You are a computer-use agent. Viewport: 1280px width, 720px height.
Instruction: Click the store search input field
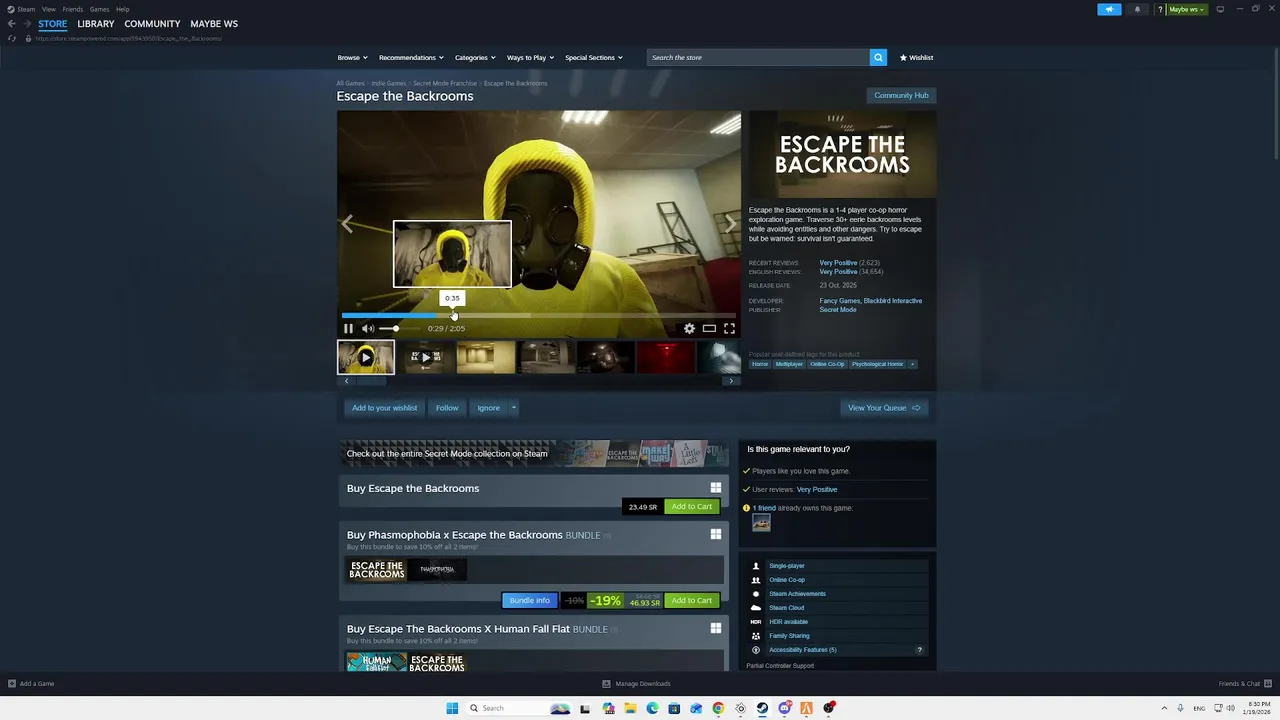coord(758,57)
